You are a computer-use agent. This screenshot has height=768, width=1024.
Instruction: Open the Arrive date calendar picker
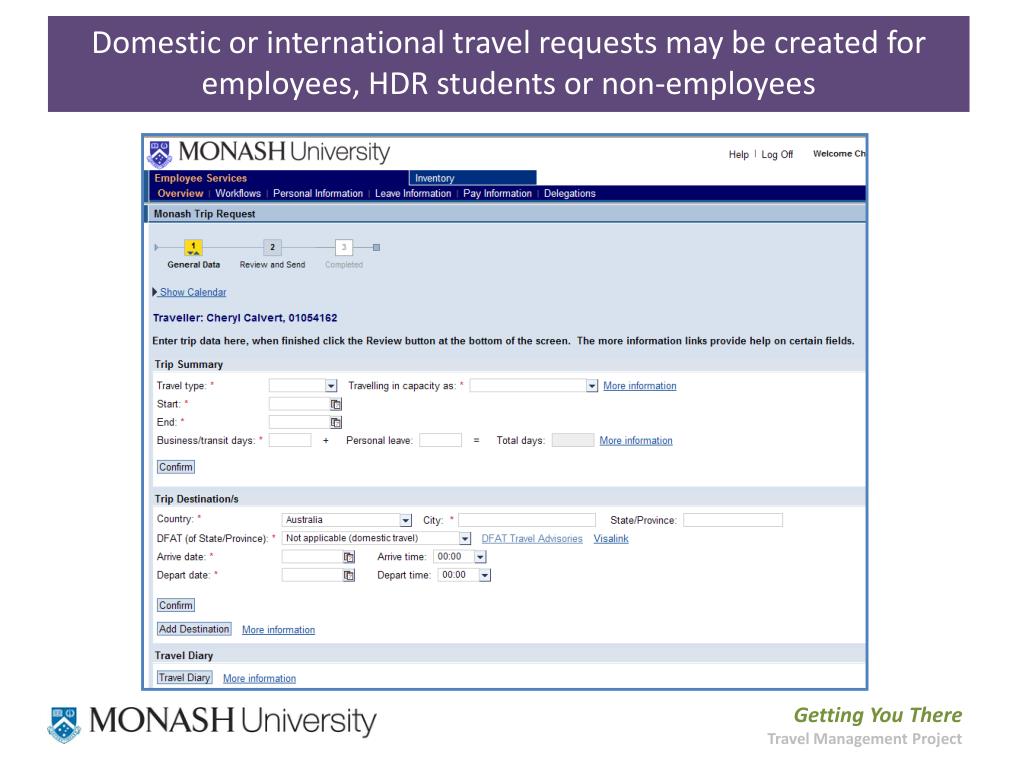349,557
